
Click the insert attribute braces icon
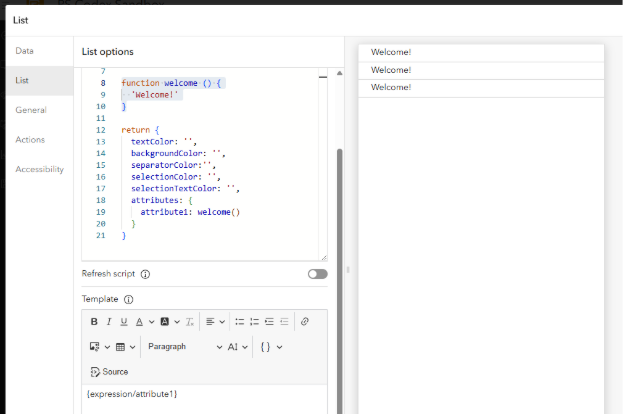pyautogui.click(x=265, y=347)
